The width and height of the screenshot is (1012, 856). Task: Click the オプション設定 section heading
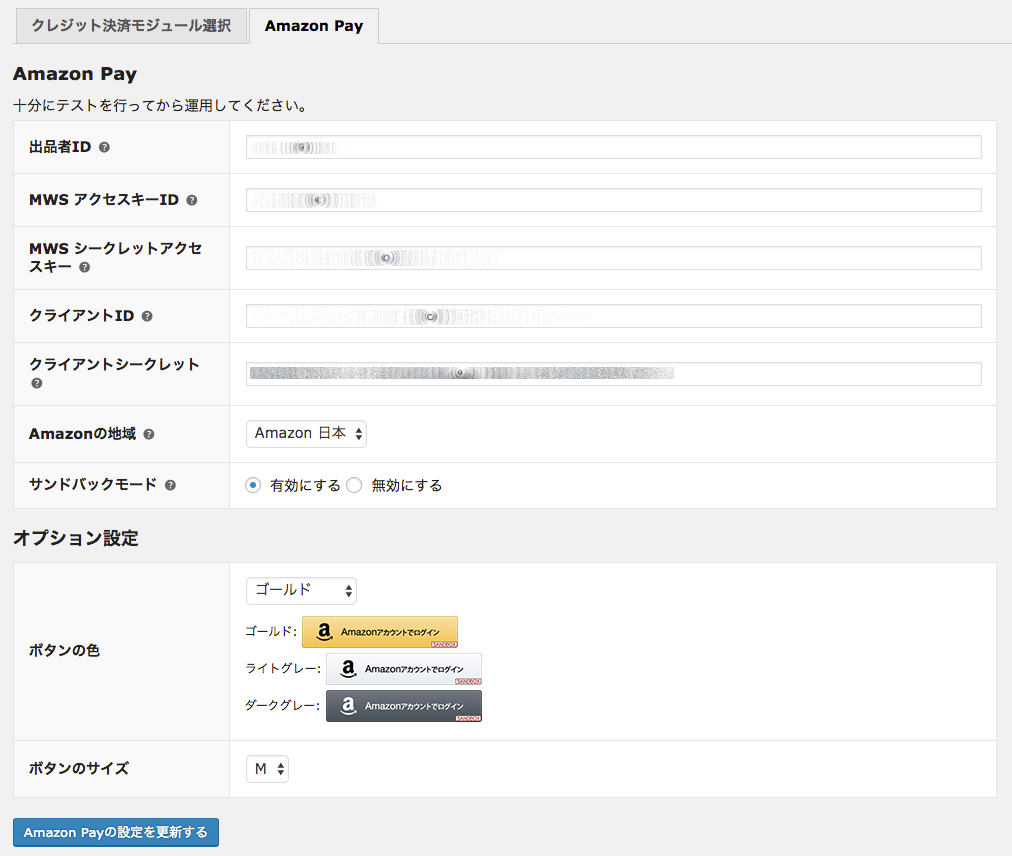pyautogui.click(x=76, y=538)
